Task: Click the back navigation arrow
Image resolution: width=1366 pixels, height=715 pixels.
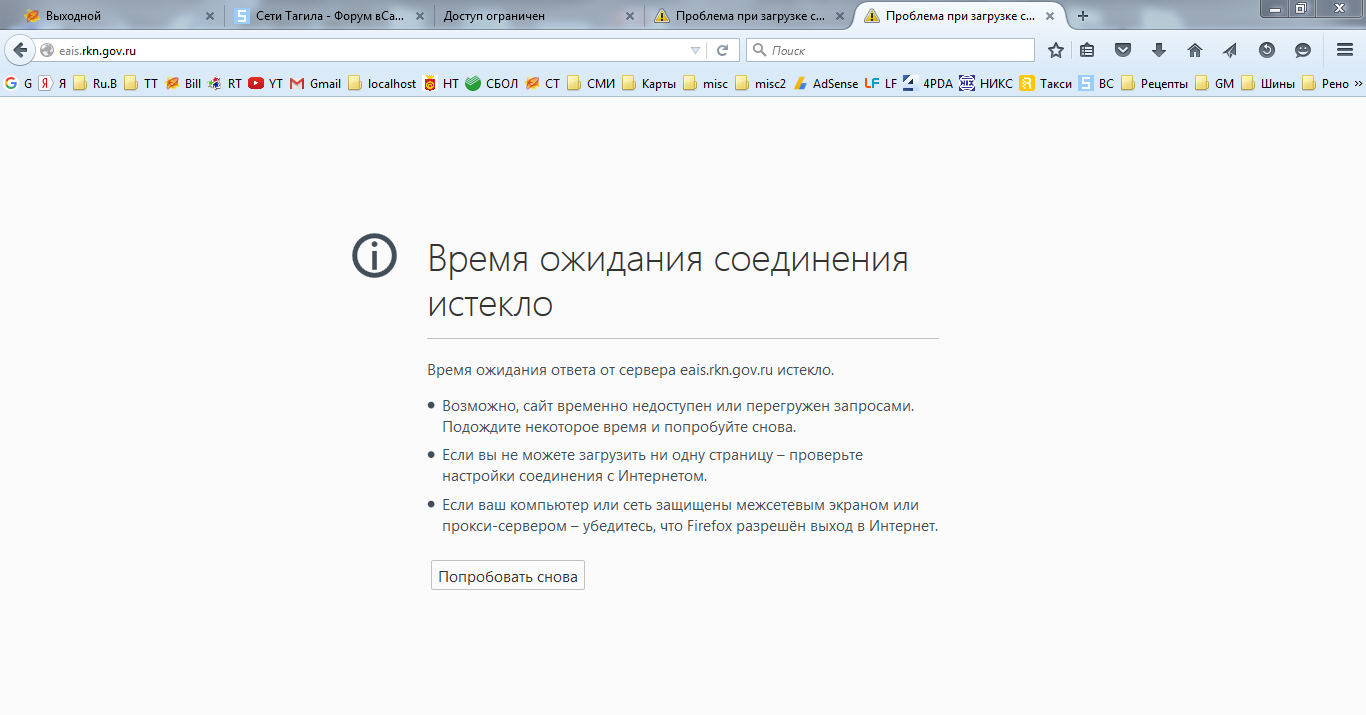Action: click(x=19, y=50)
